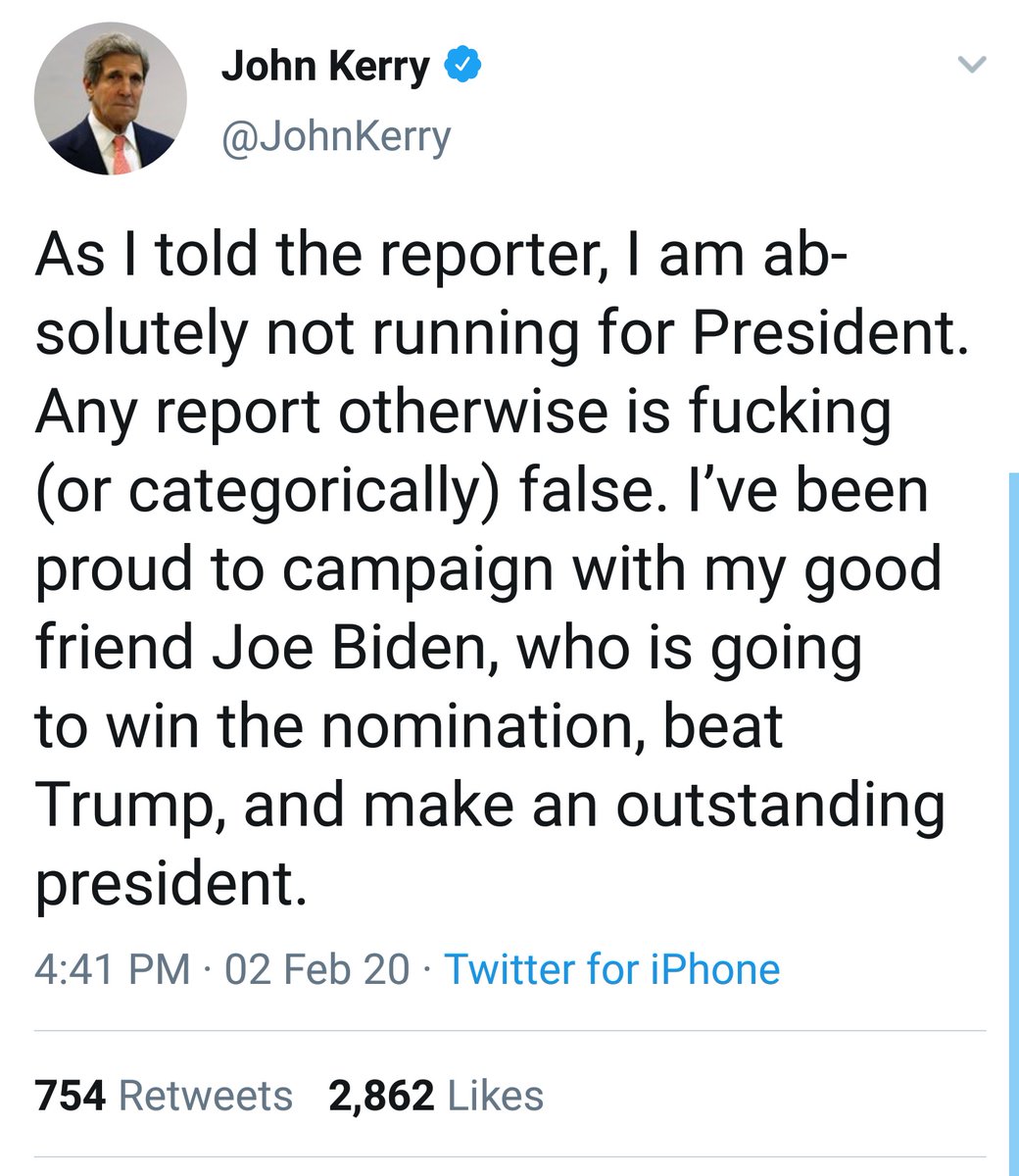Image resolution: width=1019 pixels, height=1176 pixels.
Task: Click 'outstanding' in the tweet text
Action: click(781, 805)
